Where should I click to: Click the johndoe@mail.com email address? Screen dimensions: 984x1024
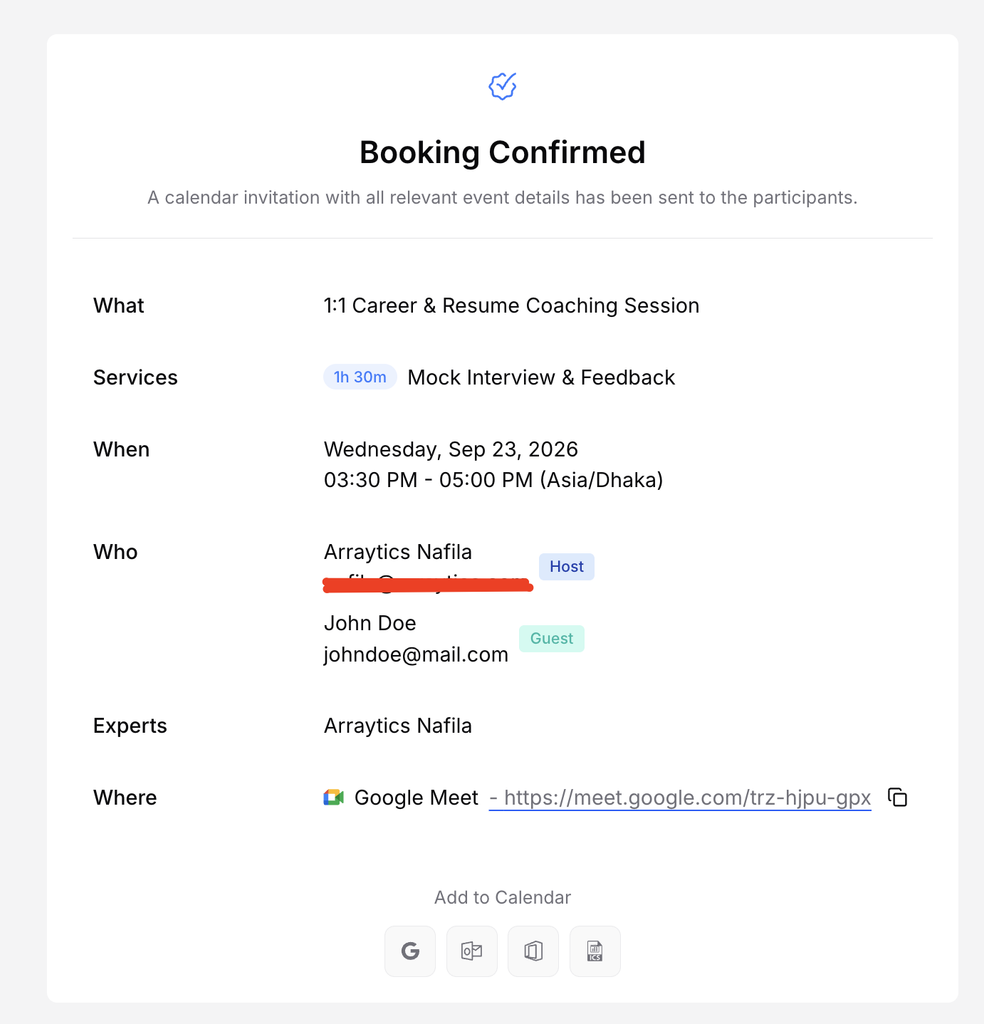point(416,654)
